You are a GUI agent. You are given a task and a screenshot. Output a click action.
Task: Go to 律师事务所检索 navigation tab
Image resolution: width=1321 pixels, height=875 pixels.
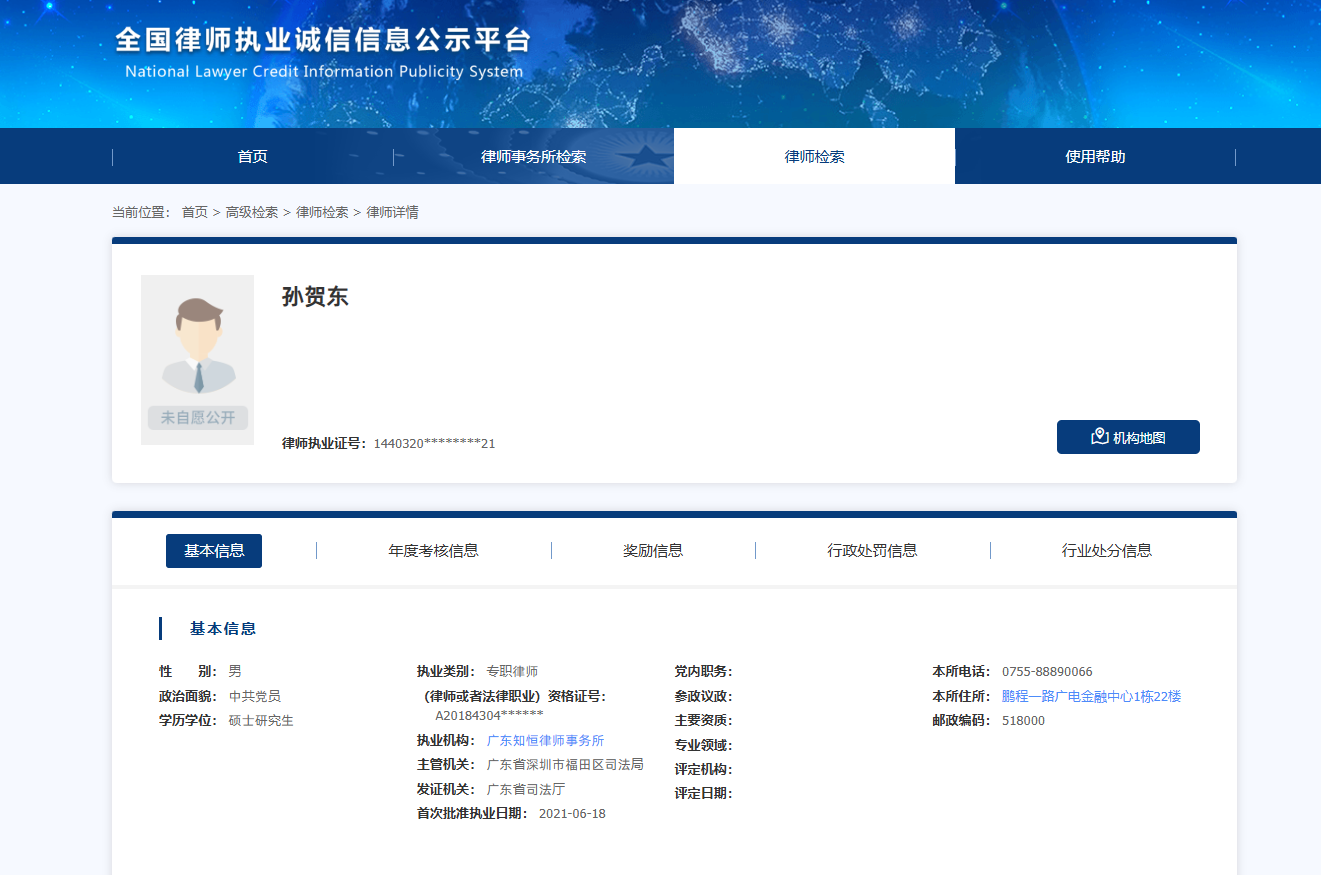[x=533, y=157]
